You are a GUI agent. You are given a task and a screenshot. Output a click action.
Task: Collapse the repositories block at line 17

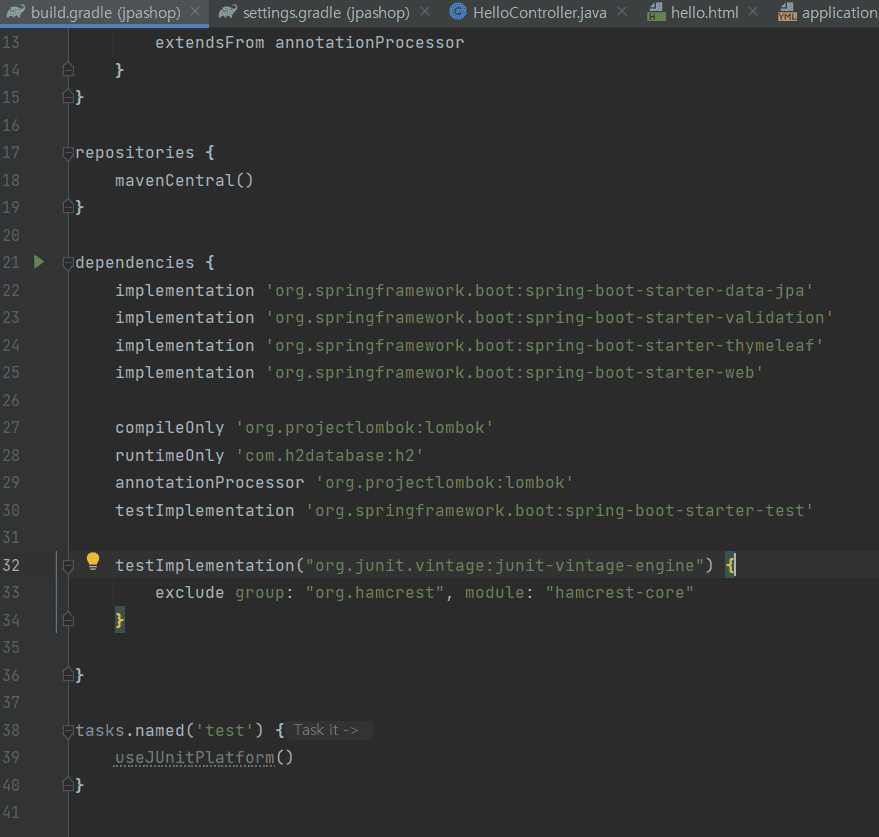(x=68, y=152)
